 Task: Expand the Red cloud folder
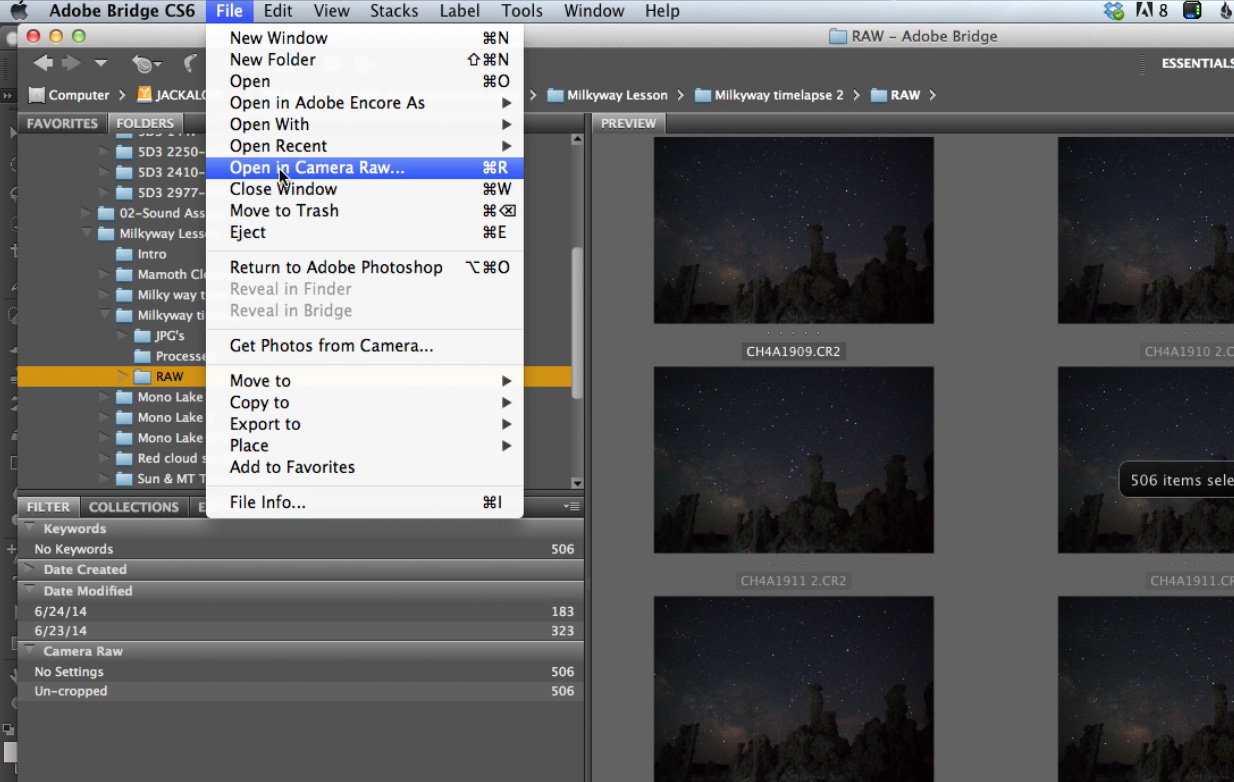(103, 458)
